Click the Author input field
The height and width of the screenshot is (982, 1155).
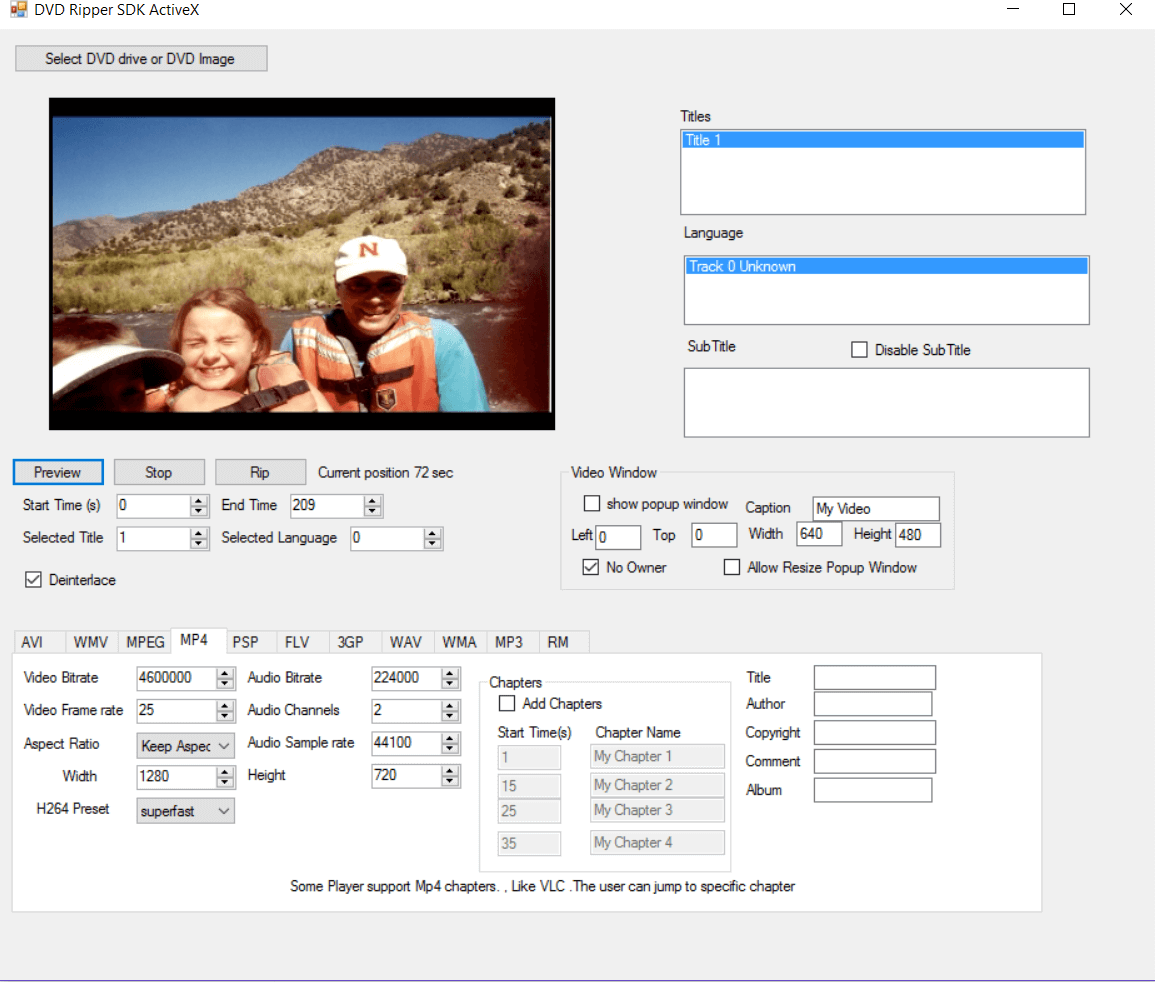pyautogui.click(x=872, y=704)
